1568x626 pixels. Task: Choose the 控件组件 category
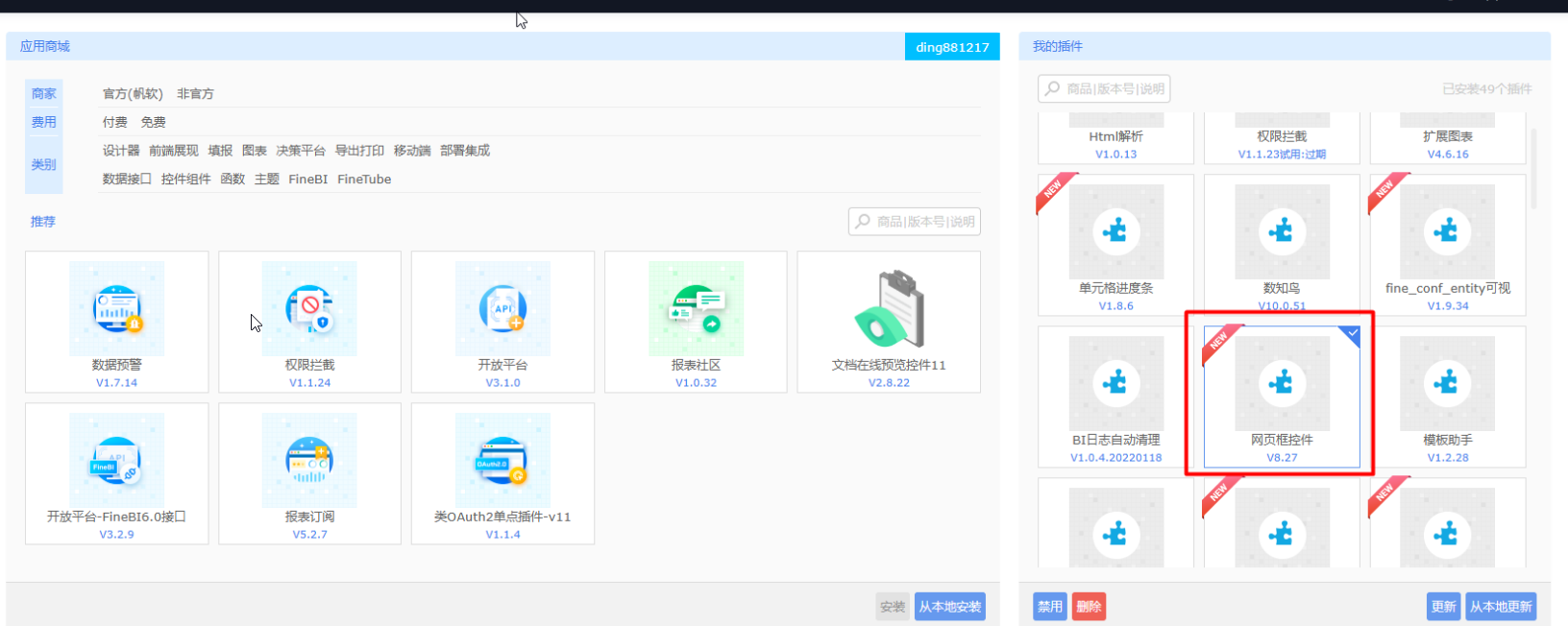click(x=186, y=180)
